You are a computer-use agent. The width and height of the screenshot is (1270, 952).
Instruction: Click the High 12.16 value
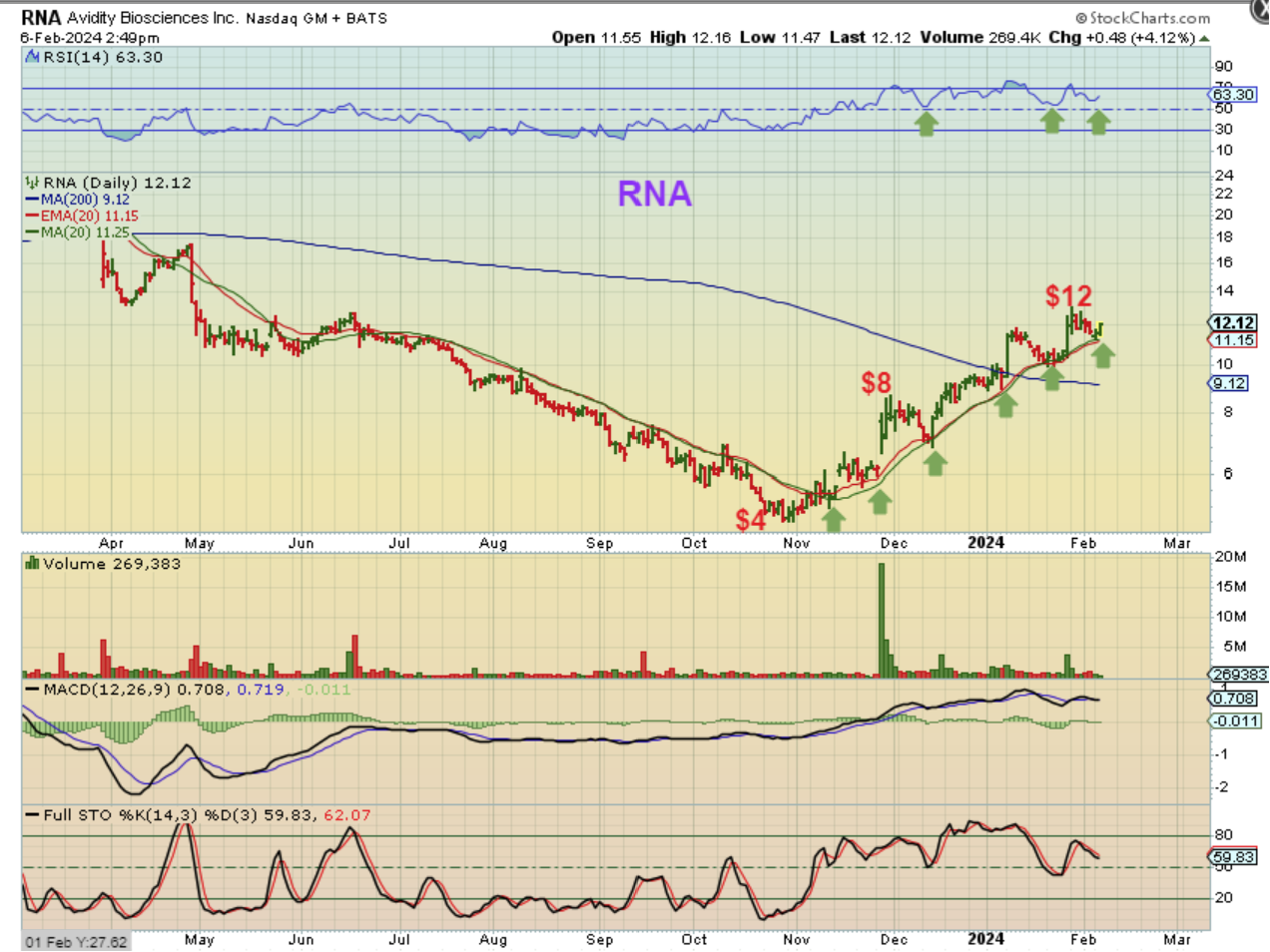coord(691,37)
